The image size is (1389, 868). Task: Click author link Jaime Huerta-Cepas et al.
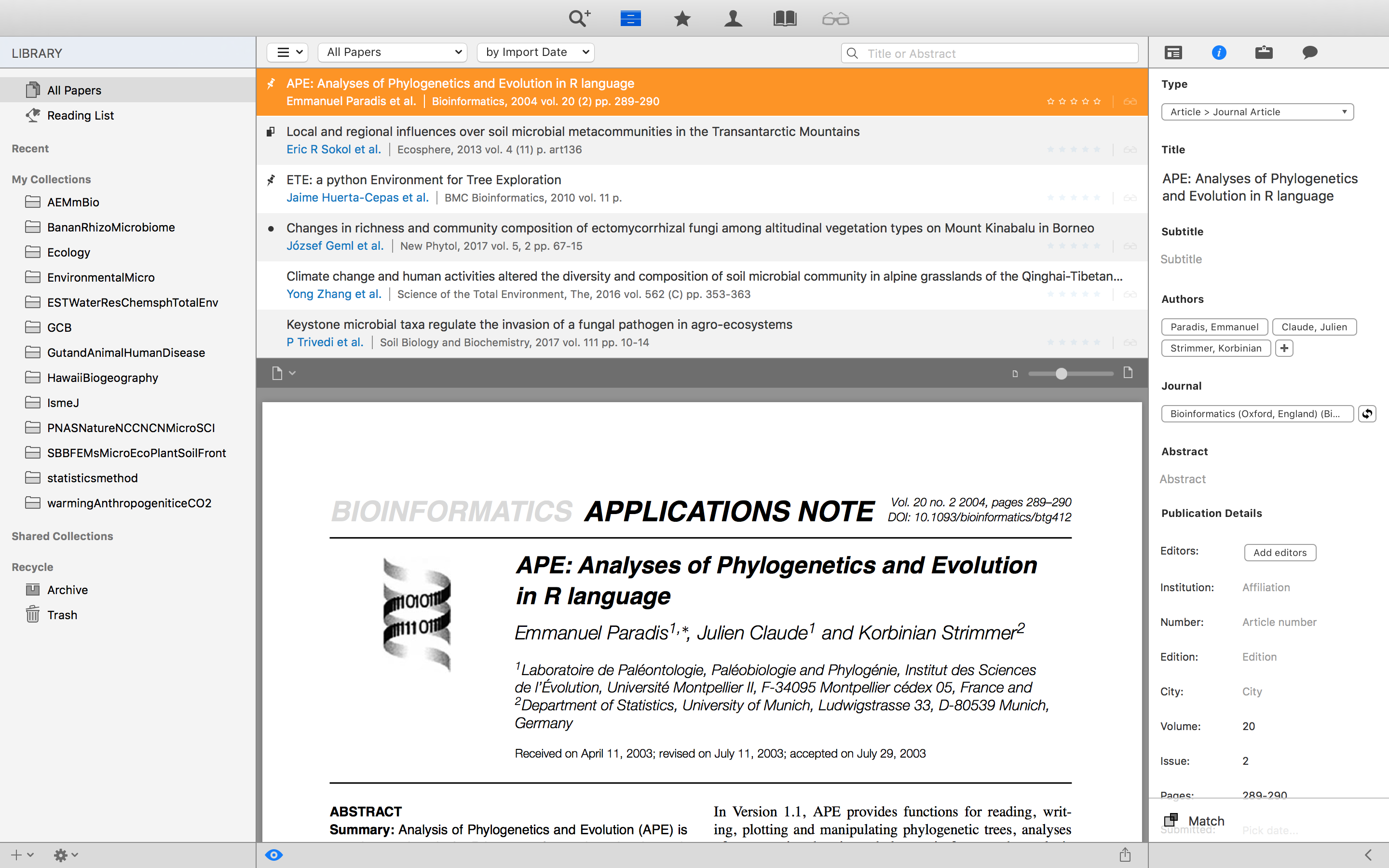[x=357, y=198]
